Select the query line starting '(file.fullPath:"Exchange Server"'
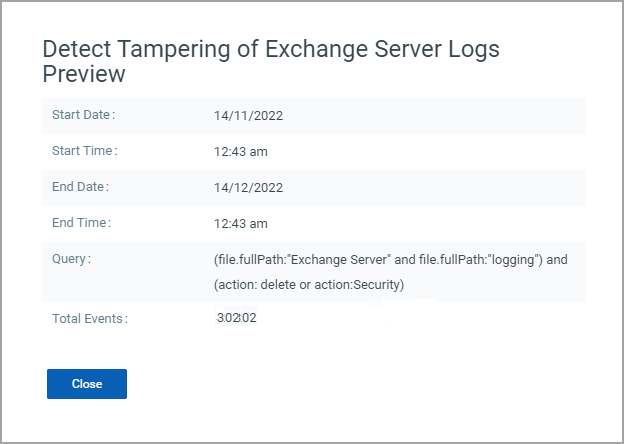This screenshot has width=624, height=444. pos(391,260)
